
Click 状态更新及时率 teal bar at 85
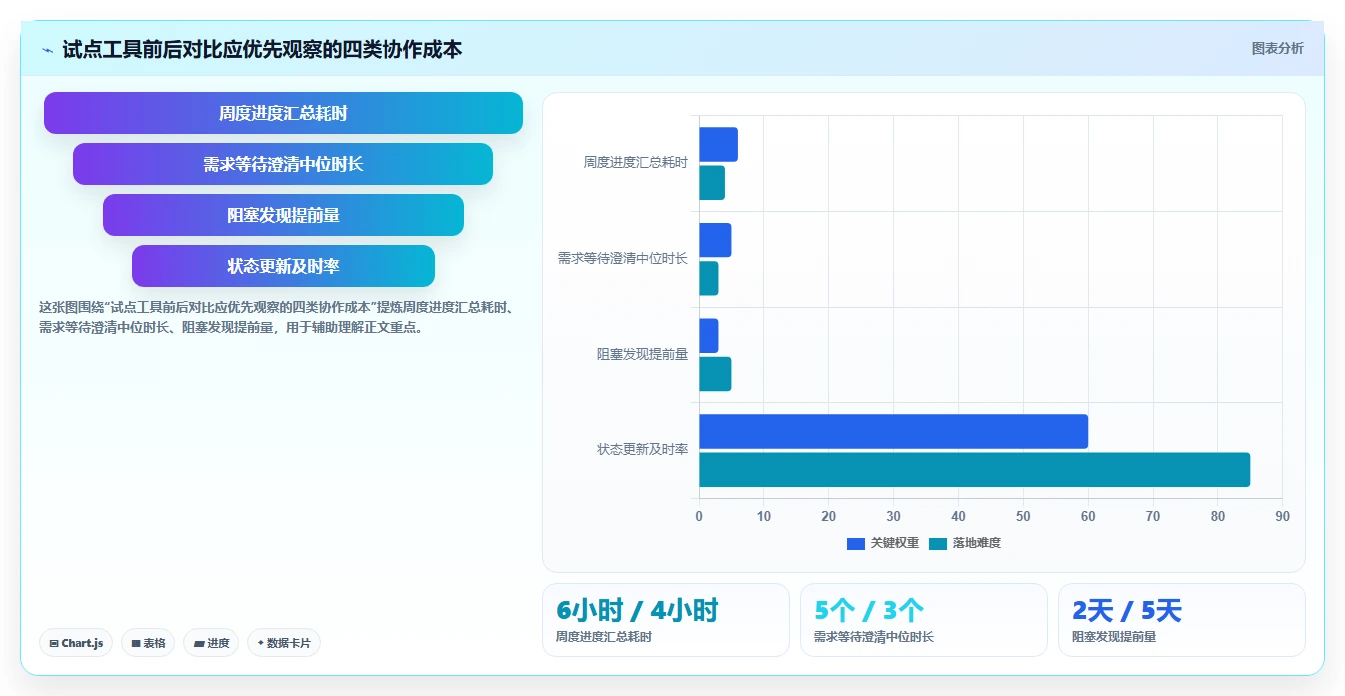coord(974,470)
